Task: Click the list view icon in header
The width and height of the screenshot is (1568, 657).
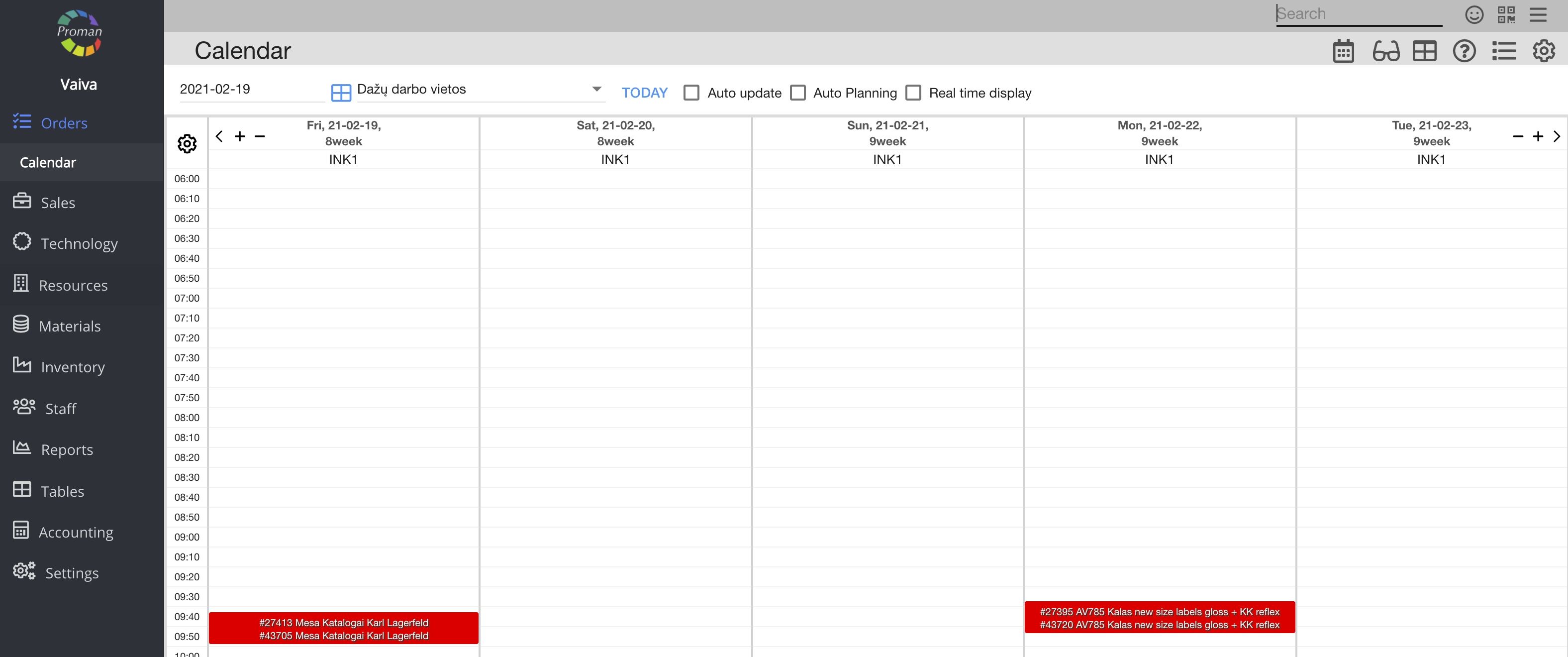Action: pos(1503,51)
